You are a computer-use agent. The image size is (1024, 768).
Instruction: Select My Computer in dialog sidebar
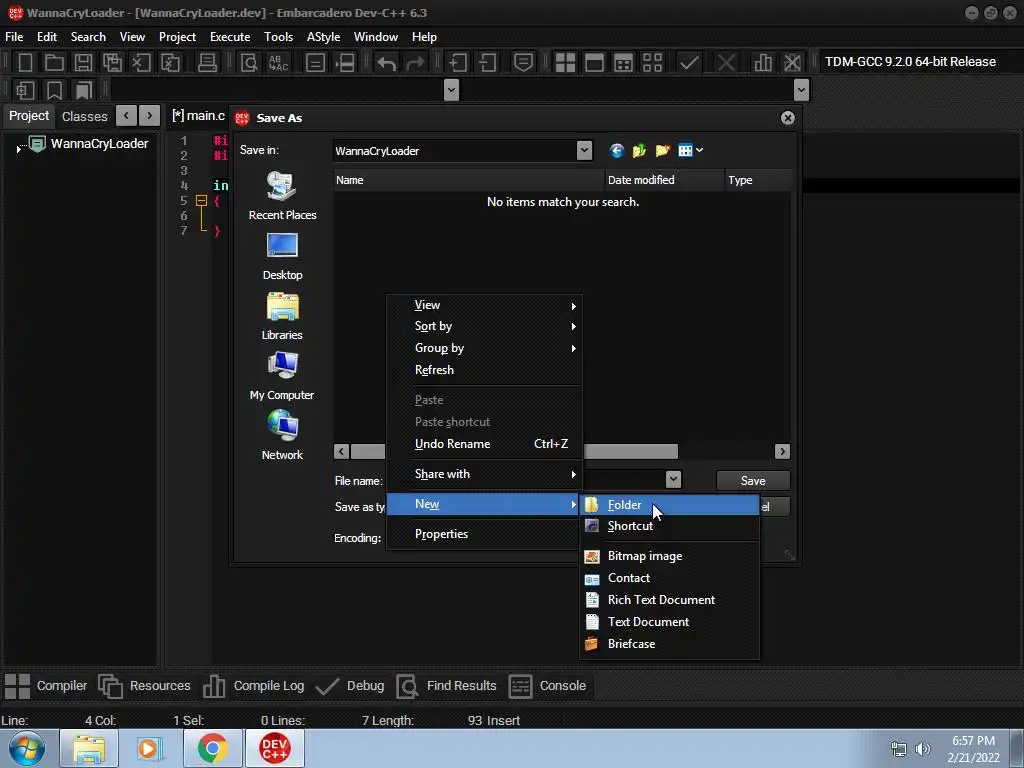click(282, 376)
